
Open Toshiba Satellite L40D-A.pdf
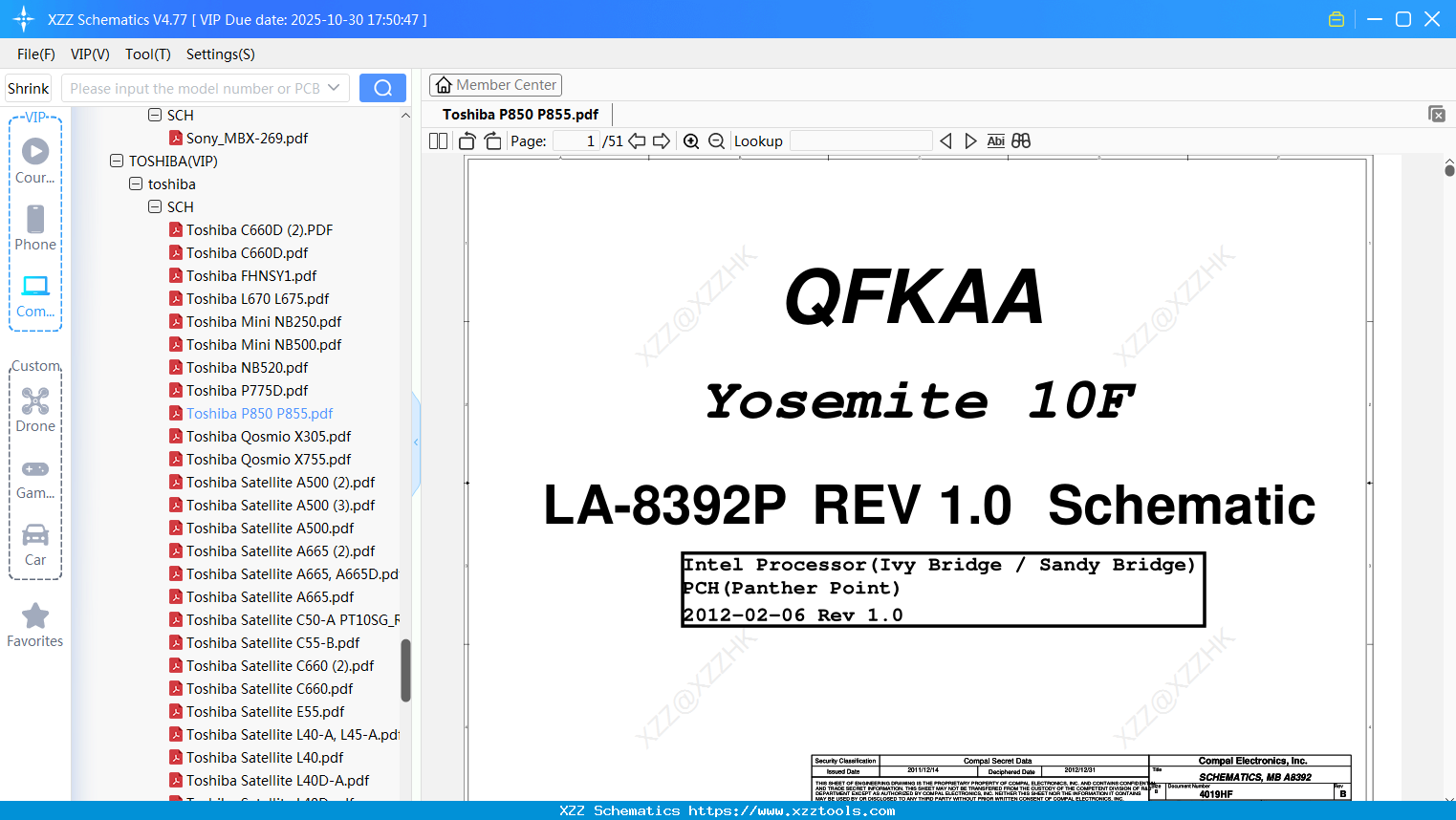(x=277, y=781)
